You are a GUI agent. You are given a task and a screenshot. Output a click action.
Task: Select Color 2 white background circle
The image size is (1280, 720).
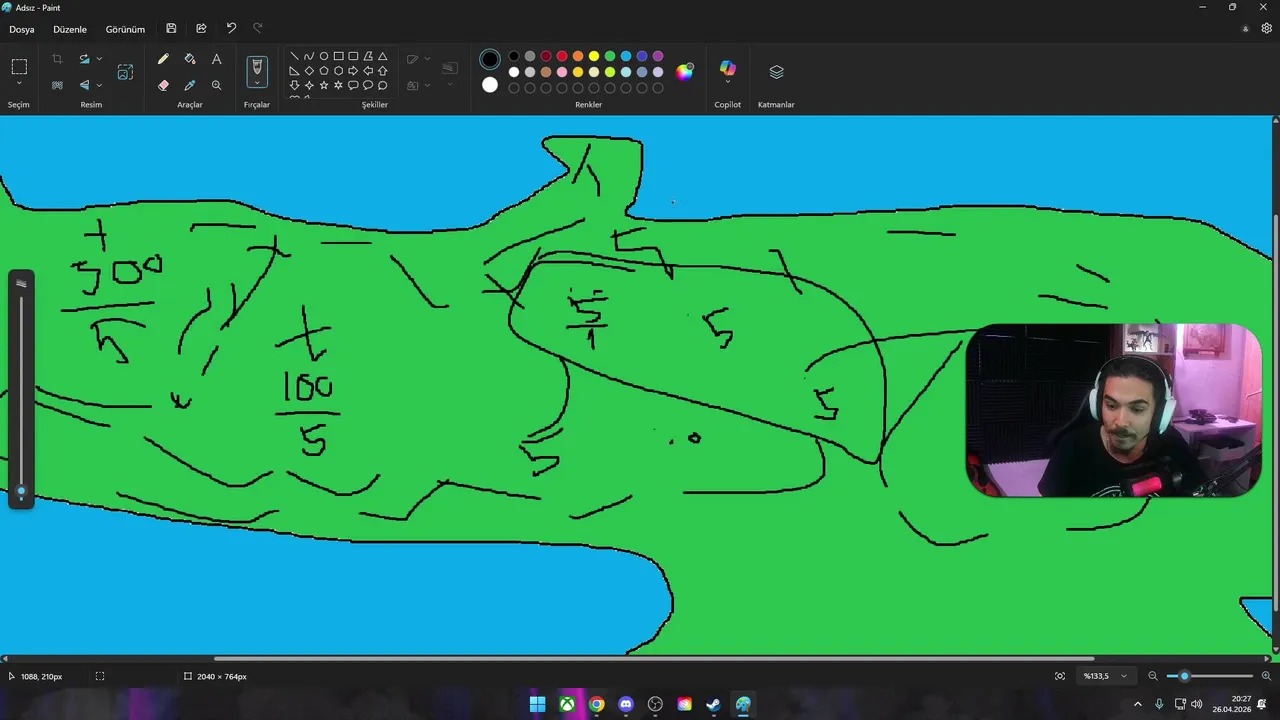click(x=490, y=85)
